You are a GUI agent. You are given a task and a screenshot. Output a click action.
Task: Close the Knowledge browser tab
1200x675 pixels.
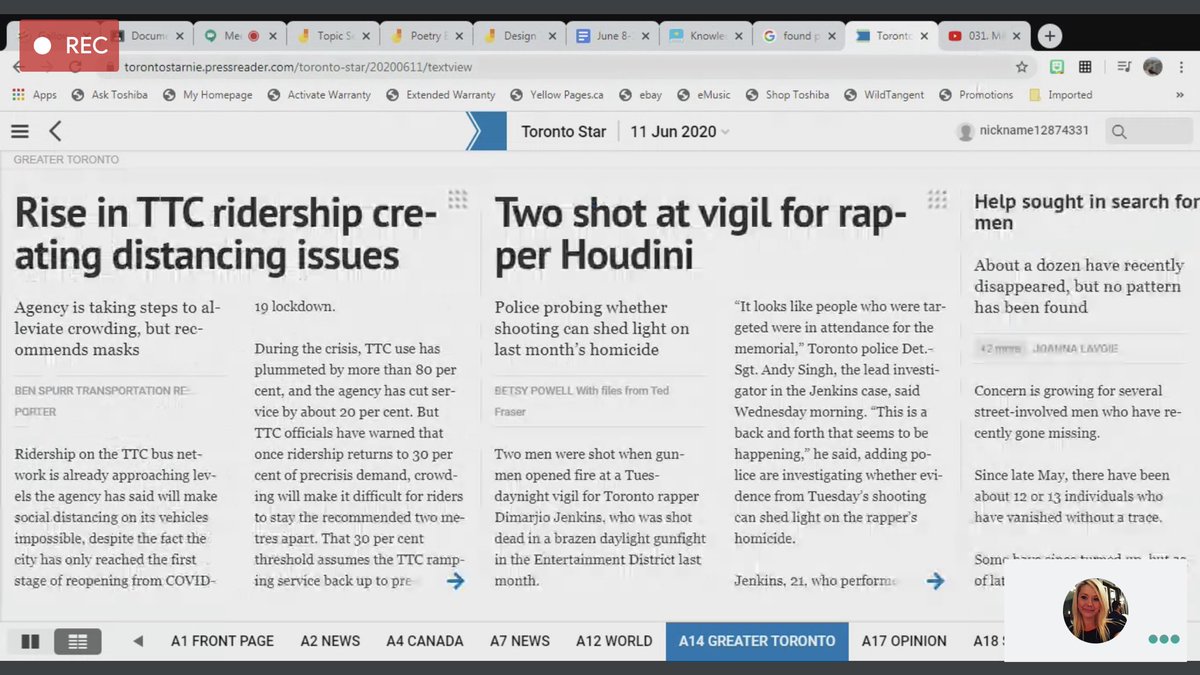[739, 36]
